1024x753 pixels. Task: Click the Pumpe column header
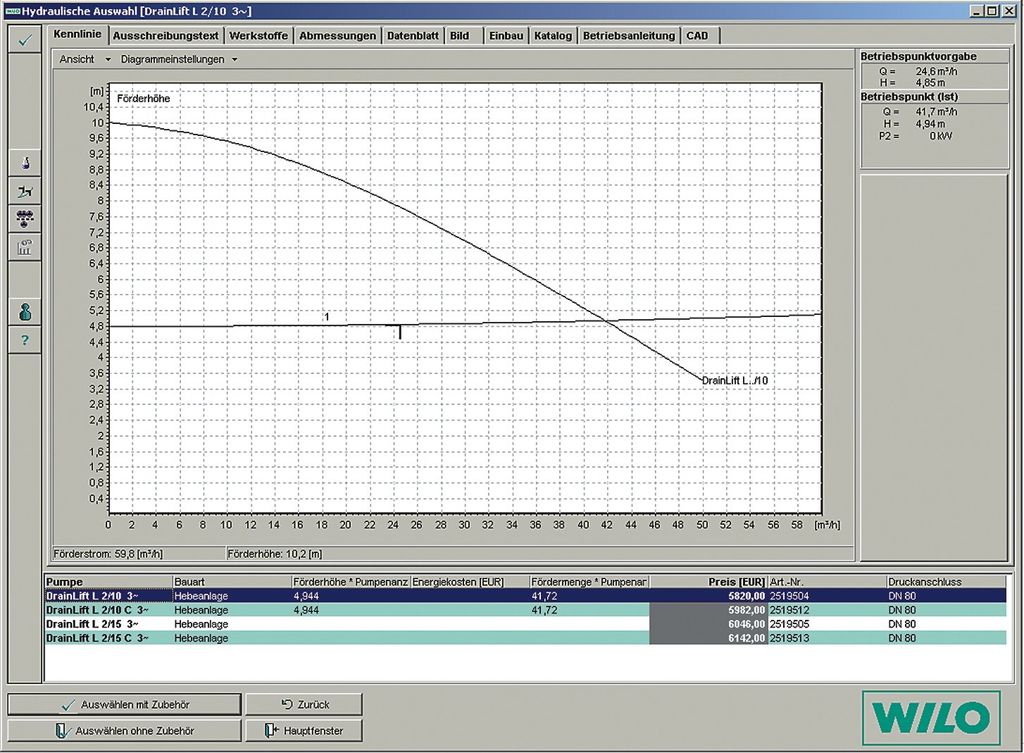[108, 582]
